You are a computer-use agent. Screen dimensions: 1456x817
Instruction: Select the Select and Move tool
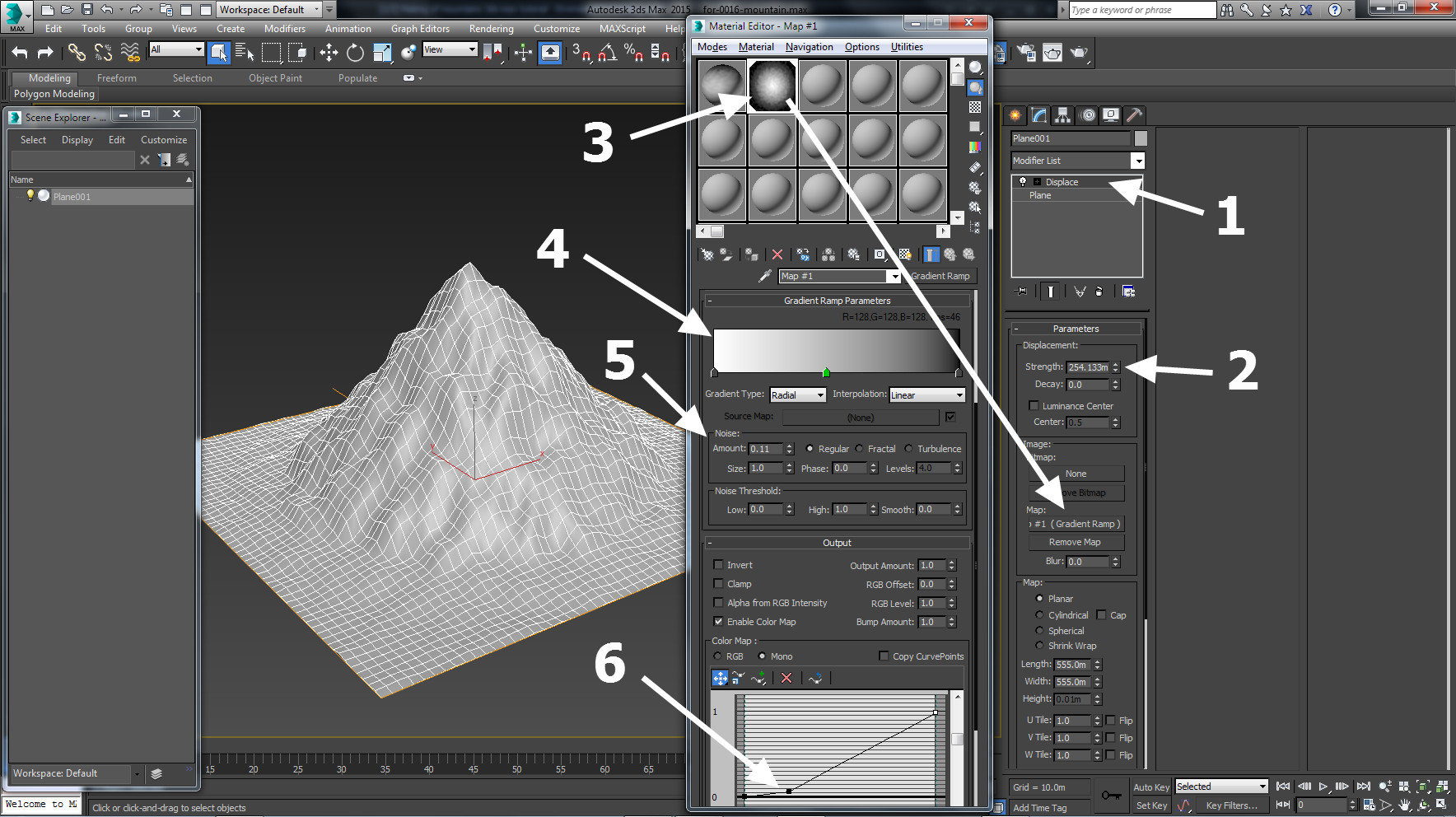tap(329, 53)
